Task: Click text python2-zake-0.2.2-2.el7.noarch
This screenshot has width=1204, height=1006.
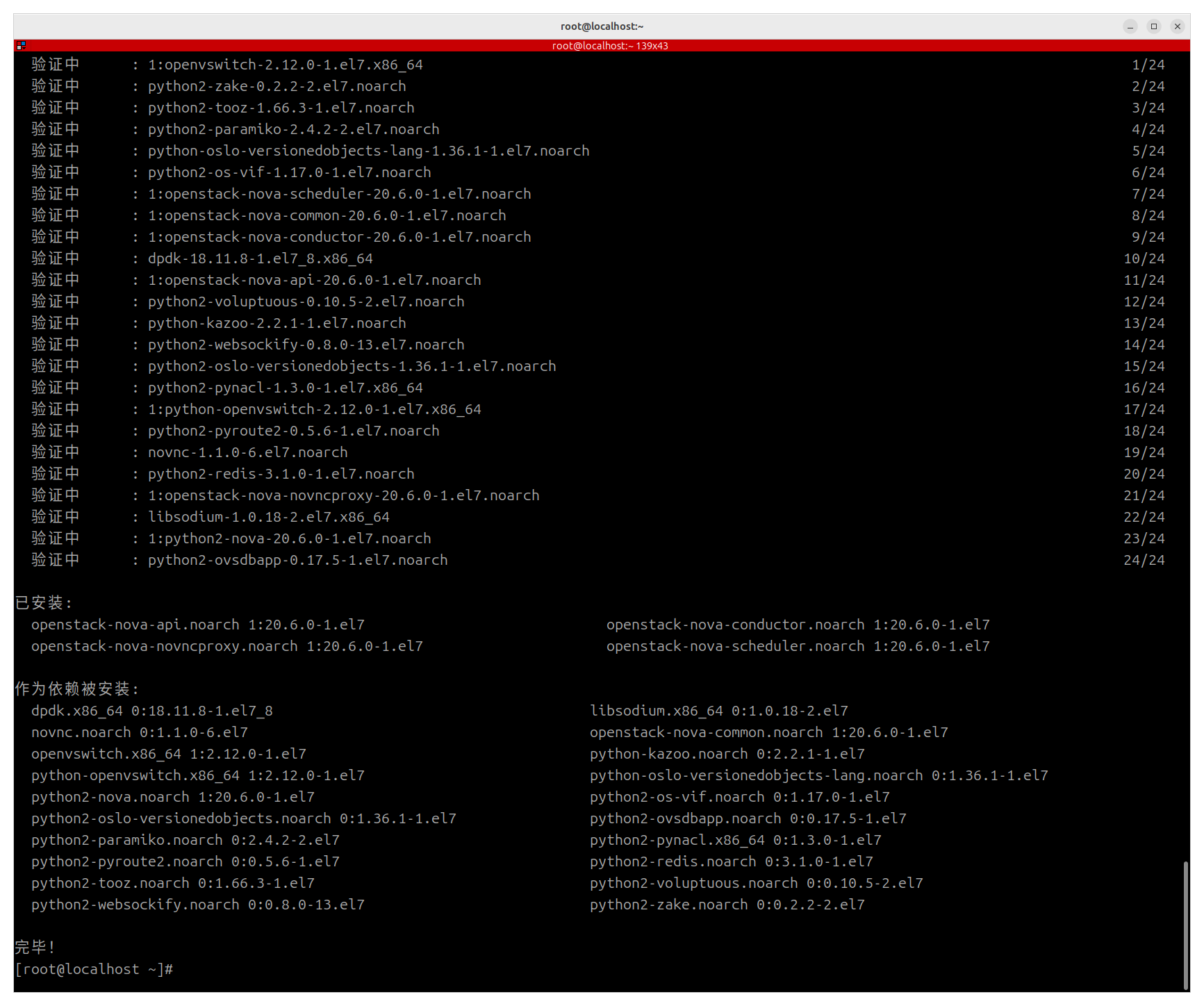Action: 277,86
